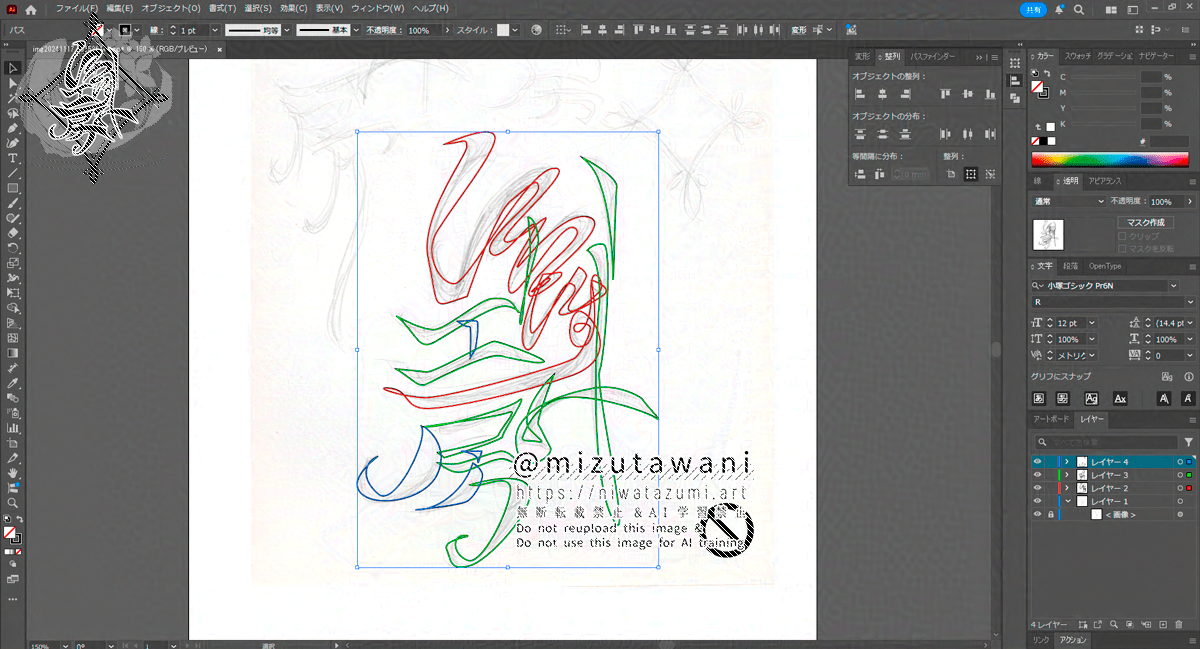
Task: Toggle the lock on the <画像> sublayer
Action: [1050, 514]
